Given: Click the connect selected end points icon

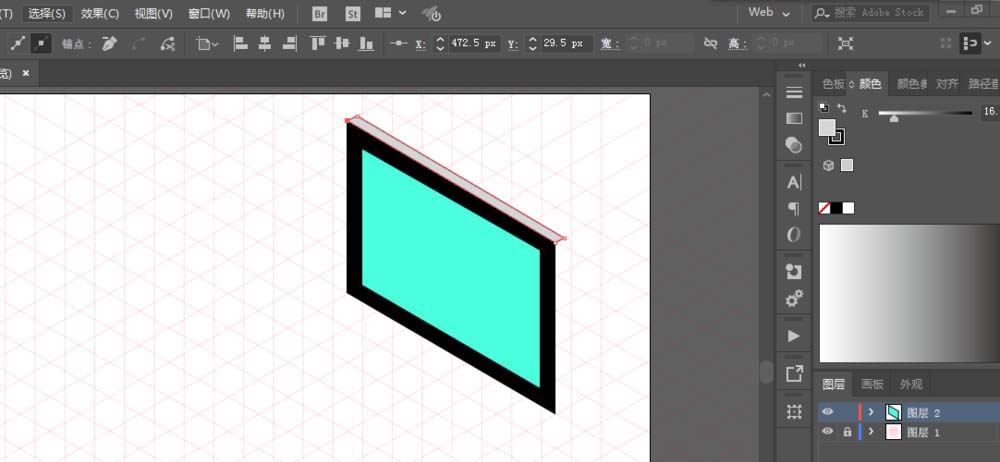Looking at the screenshot, I should coord(138,43).
